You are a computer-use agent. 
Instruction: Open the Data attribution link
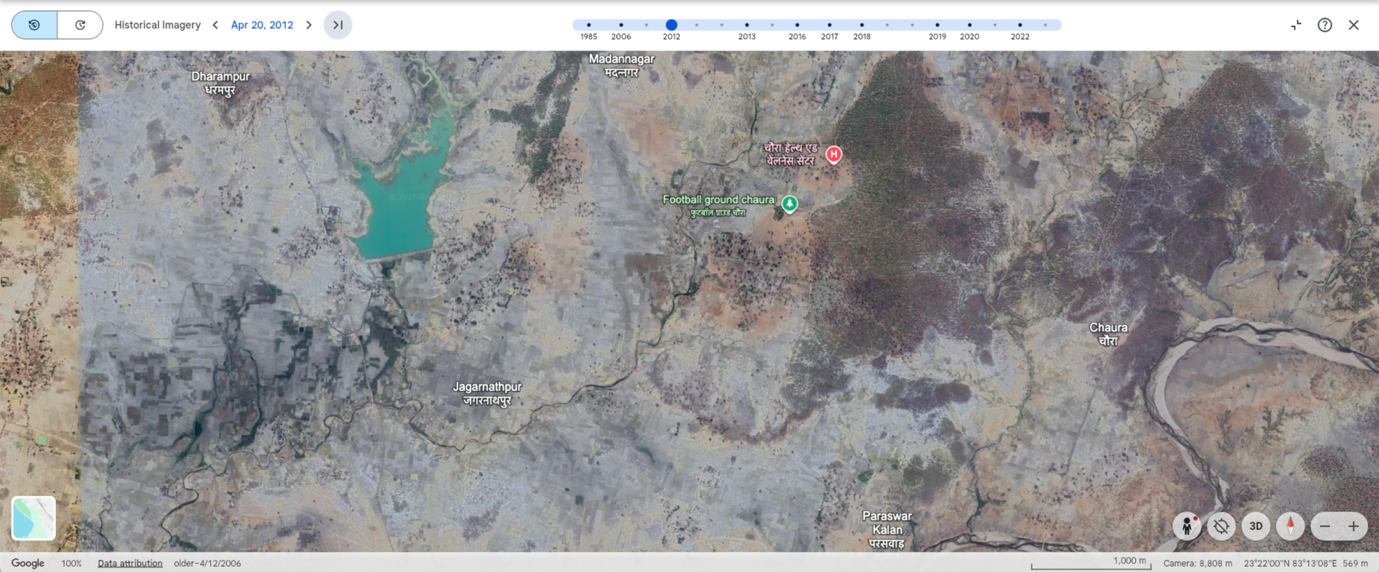tap(130, 563)
